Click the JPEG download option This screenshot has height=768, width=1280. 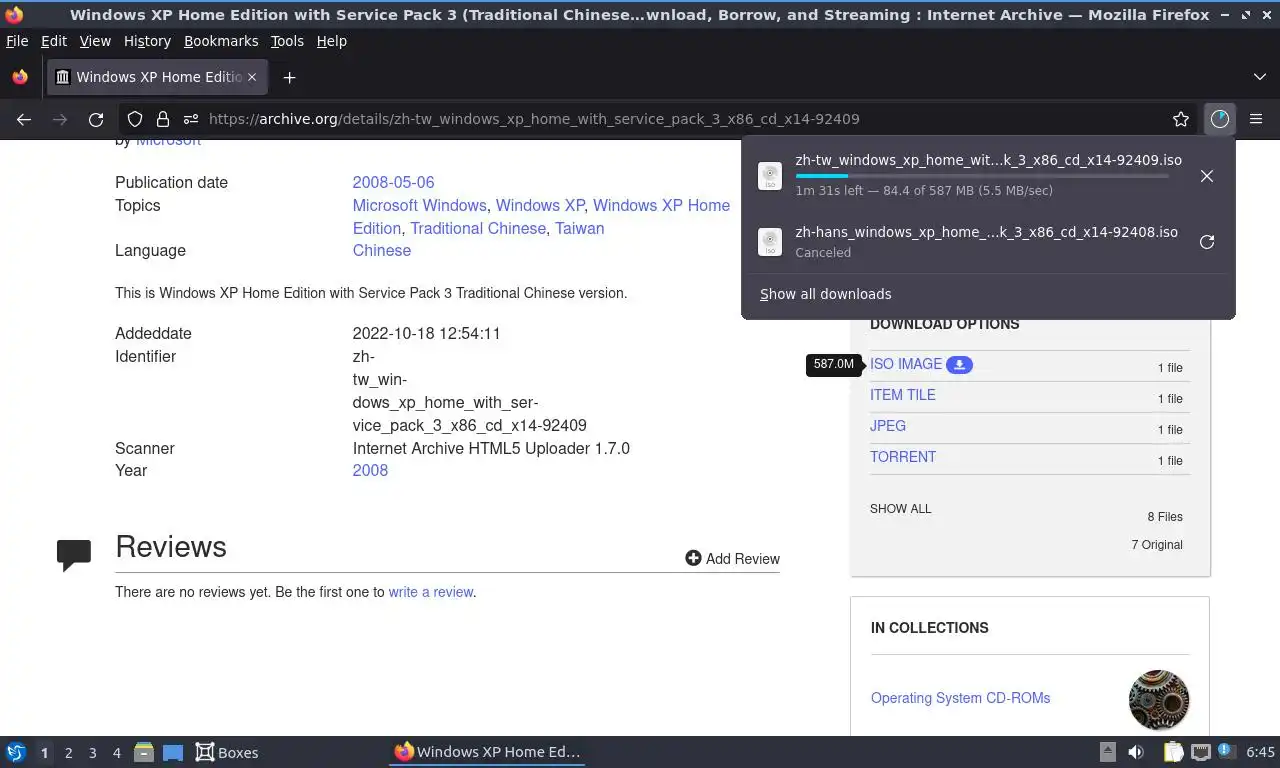[888, 426]
